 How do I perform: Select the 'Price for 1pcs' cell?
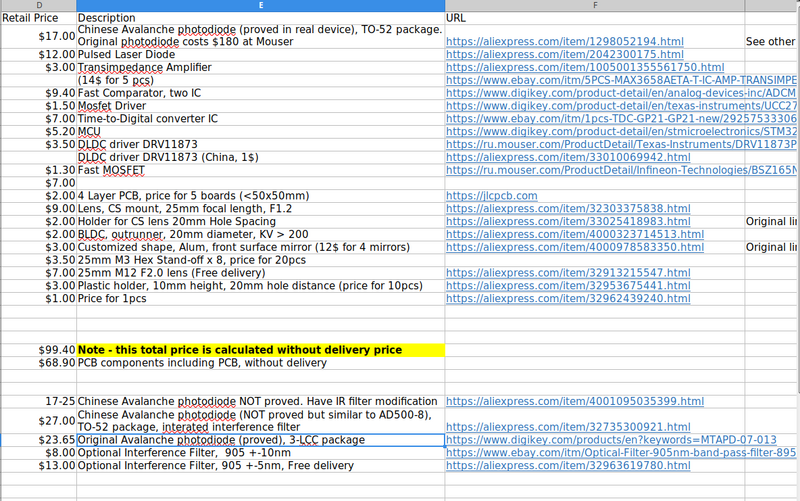[x=261, y=298]
